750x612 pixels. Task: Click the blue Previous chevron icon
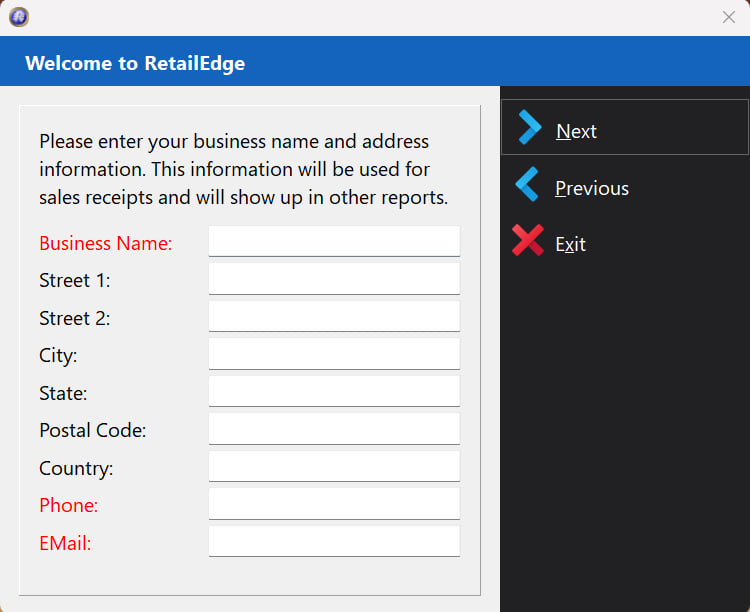[x=527, y=184]
